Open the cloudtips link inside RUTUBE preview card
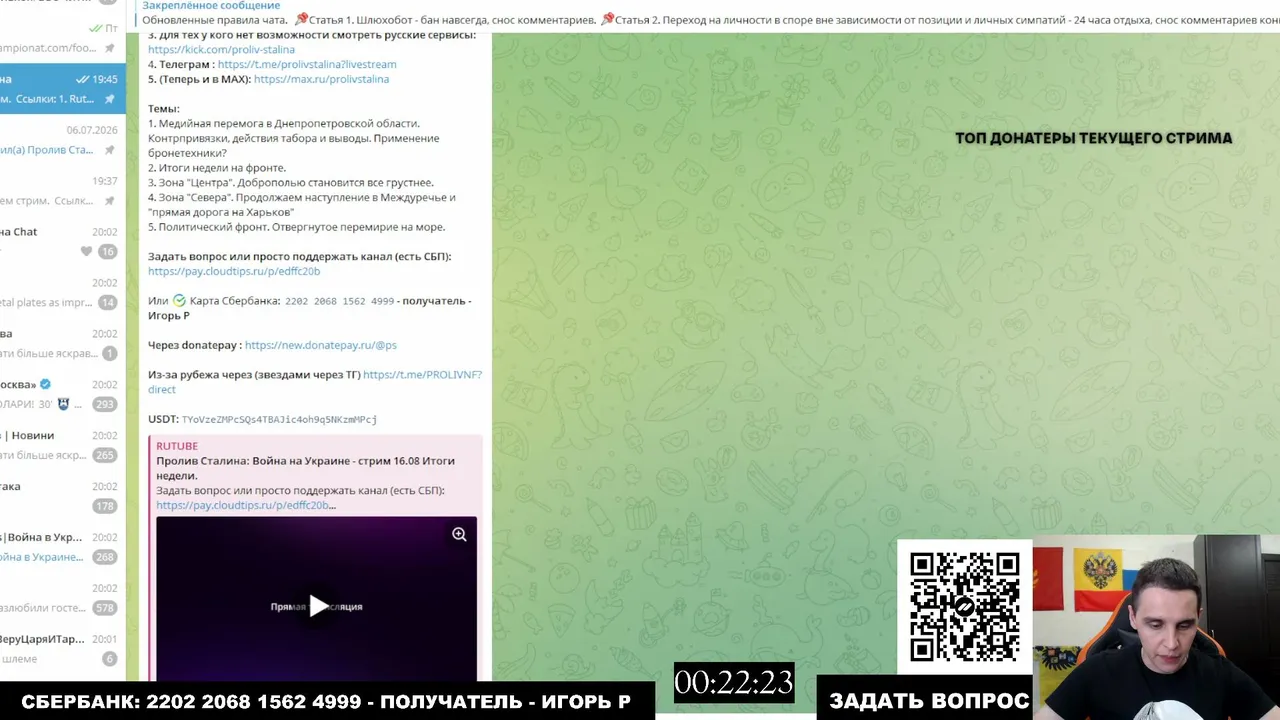This screenshot has width=1280, height=720. click(x=246, y=505)
